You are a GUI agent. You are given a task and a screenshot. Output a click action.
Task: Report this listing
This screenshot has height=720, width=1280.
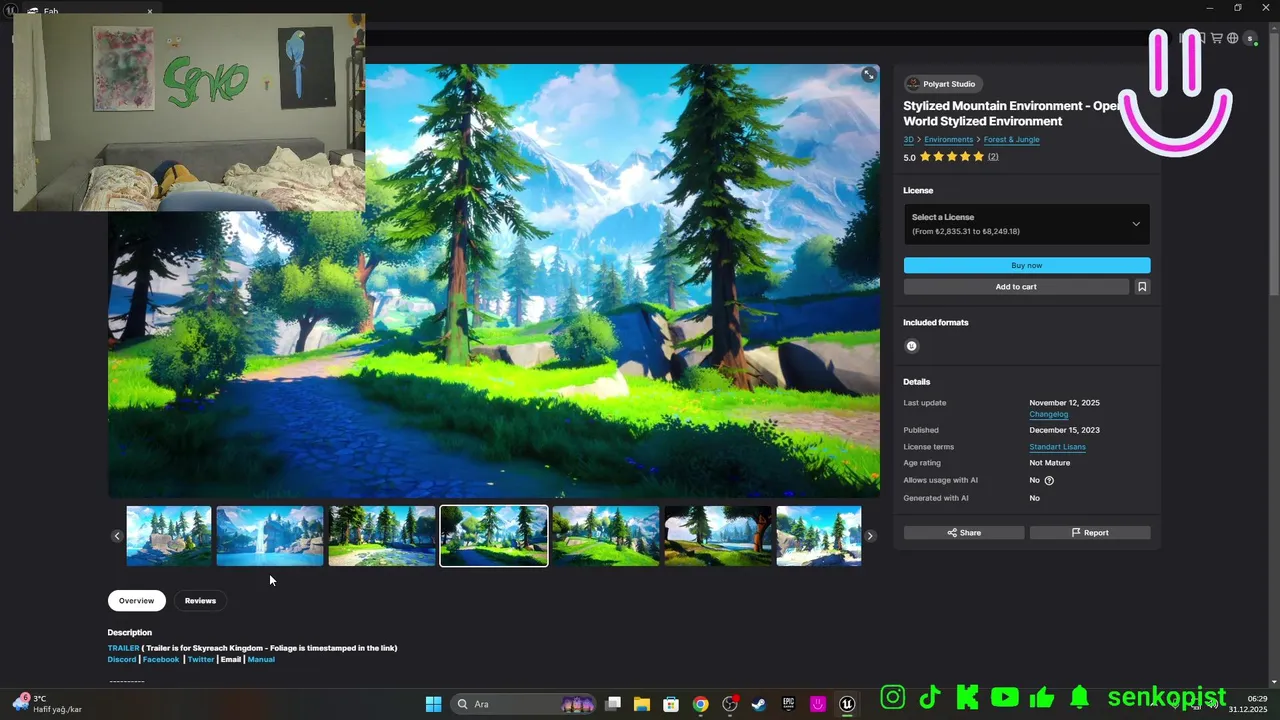[x=1090, y=533]
